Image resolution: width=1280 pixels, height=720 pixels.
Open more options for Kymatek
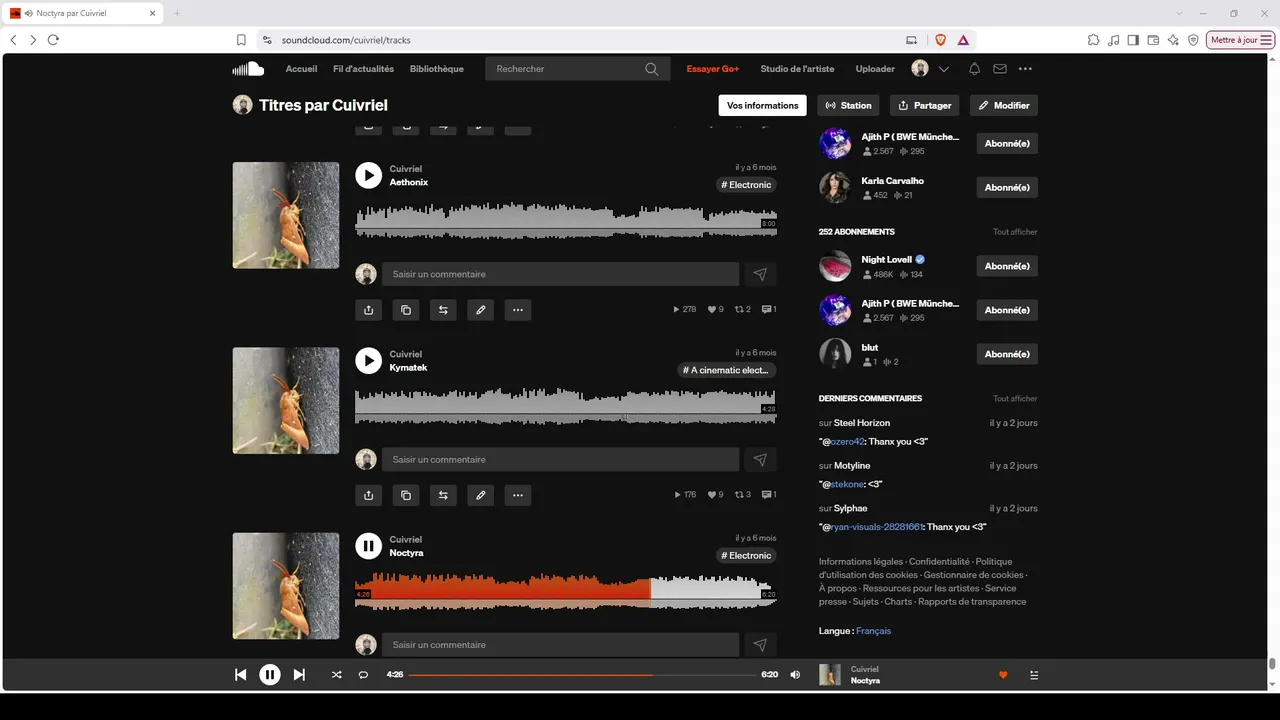518,495
